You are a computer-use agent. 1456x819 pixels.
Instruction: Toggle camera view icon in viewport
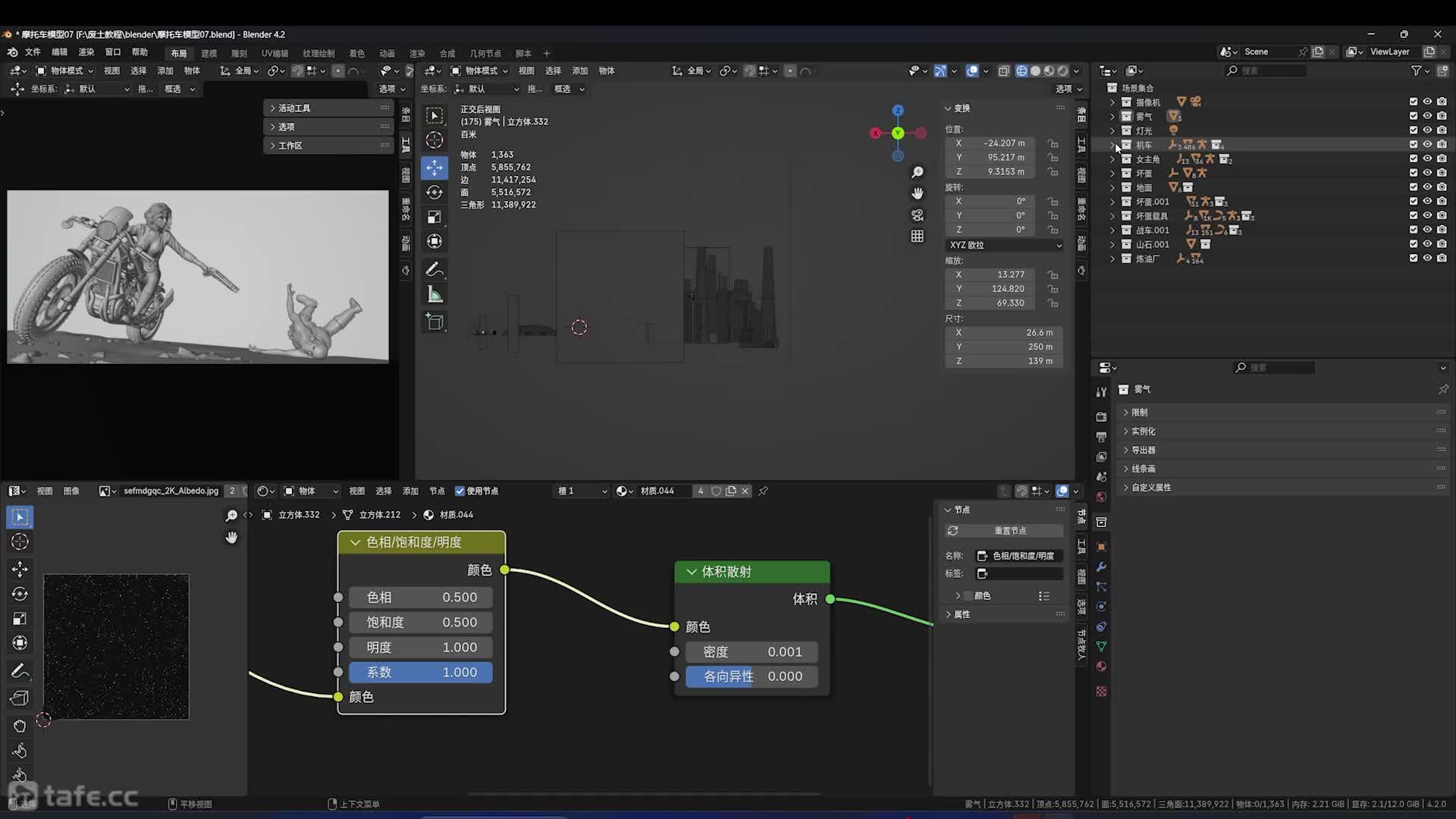(918, 215)
